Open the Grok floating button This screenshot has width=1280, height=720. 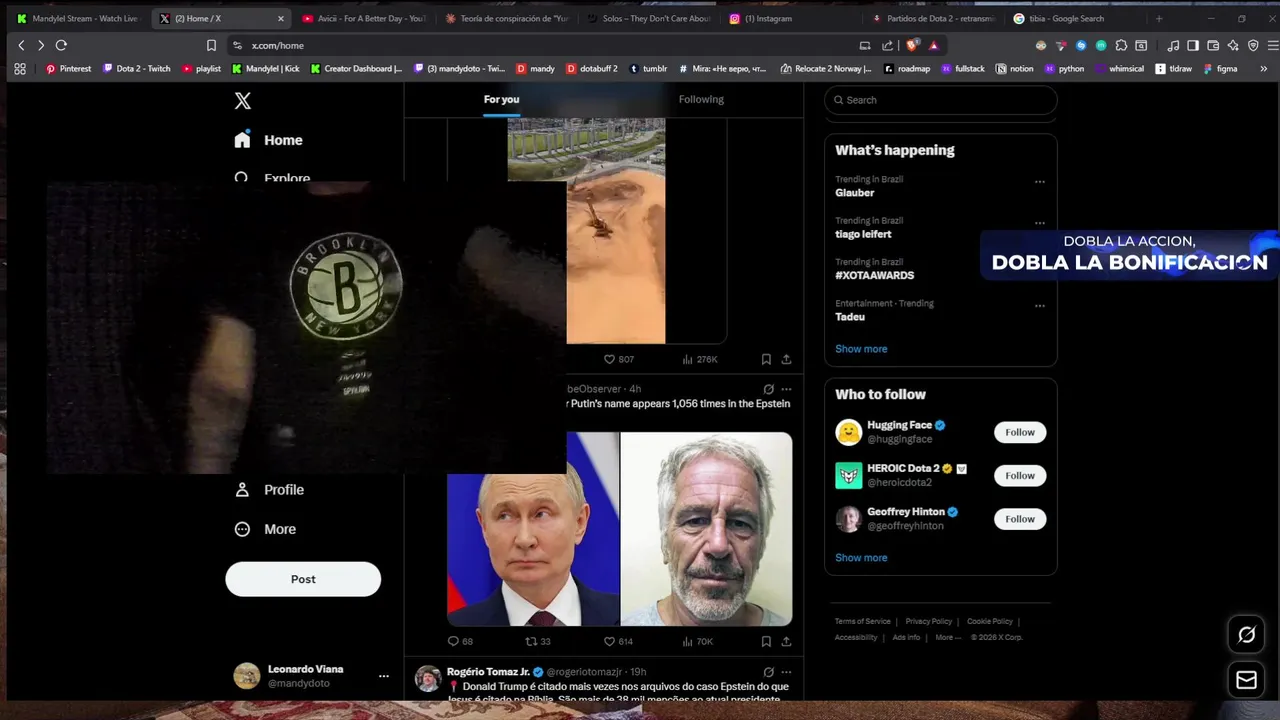point(1246,634)
